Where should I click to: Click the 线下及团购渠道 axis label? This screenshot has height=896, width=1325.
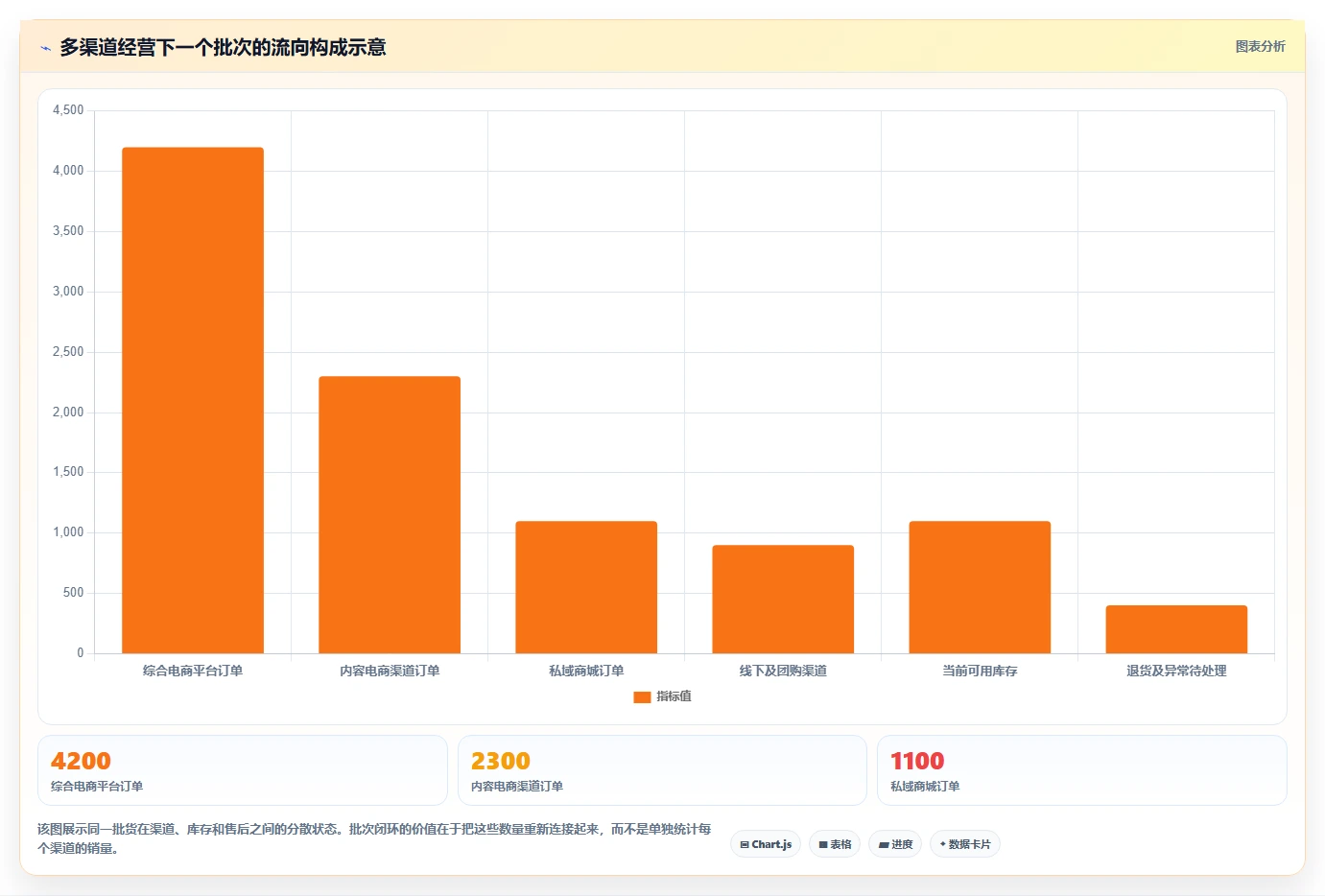point(783,671)
